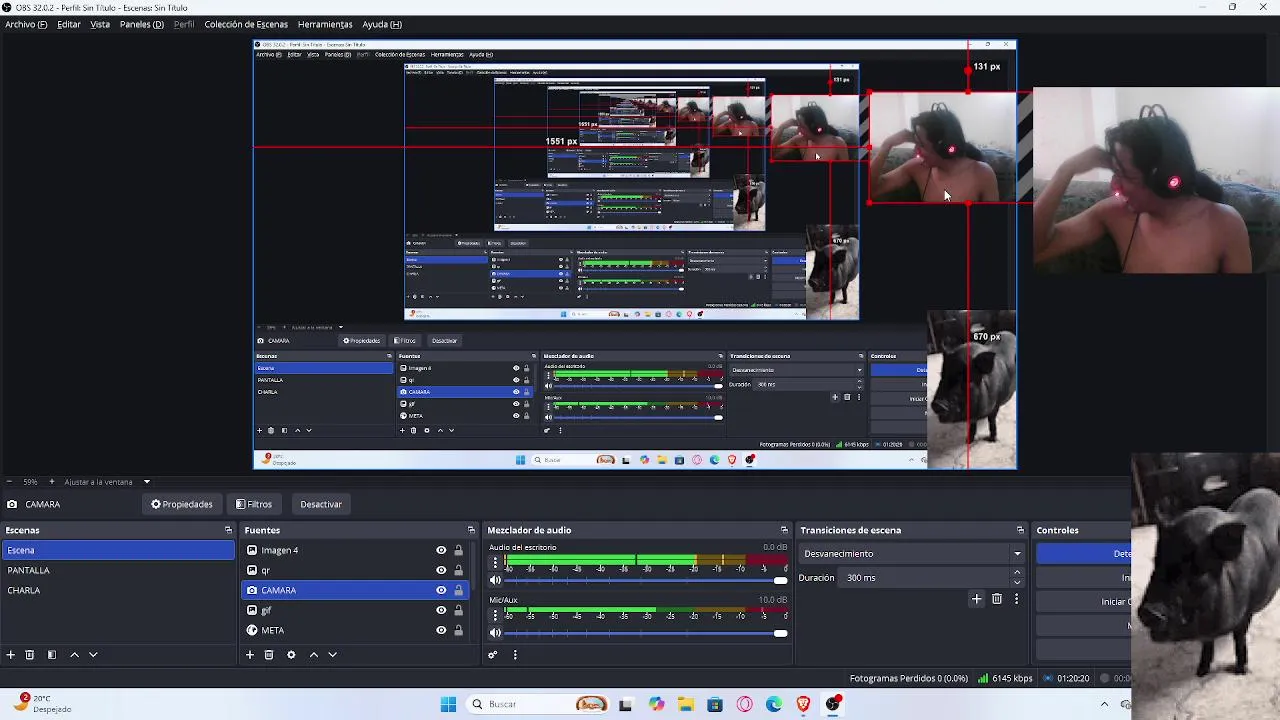Open the Ayuda menu
1280x720 pixels.
382,24
